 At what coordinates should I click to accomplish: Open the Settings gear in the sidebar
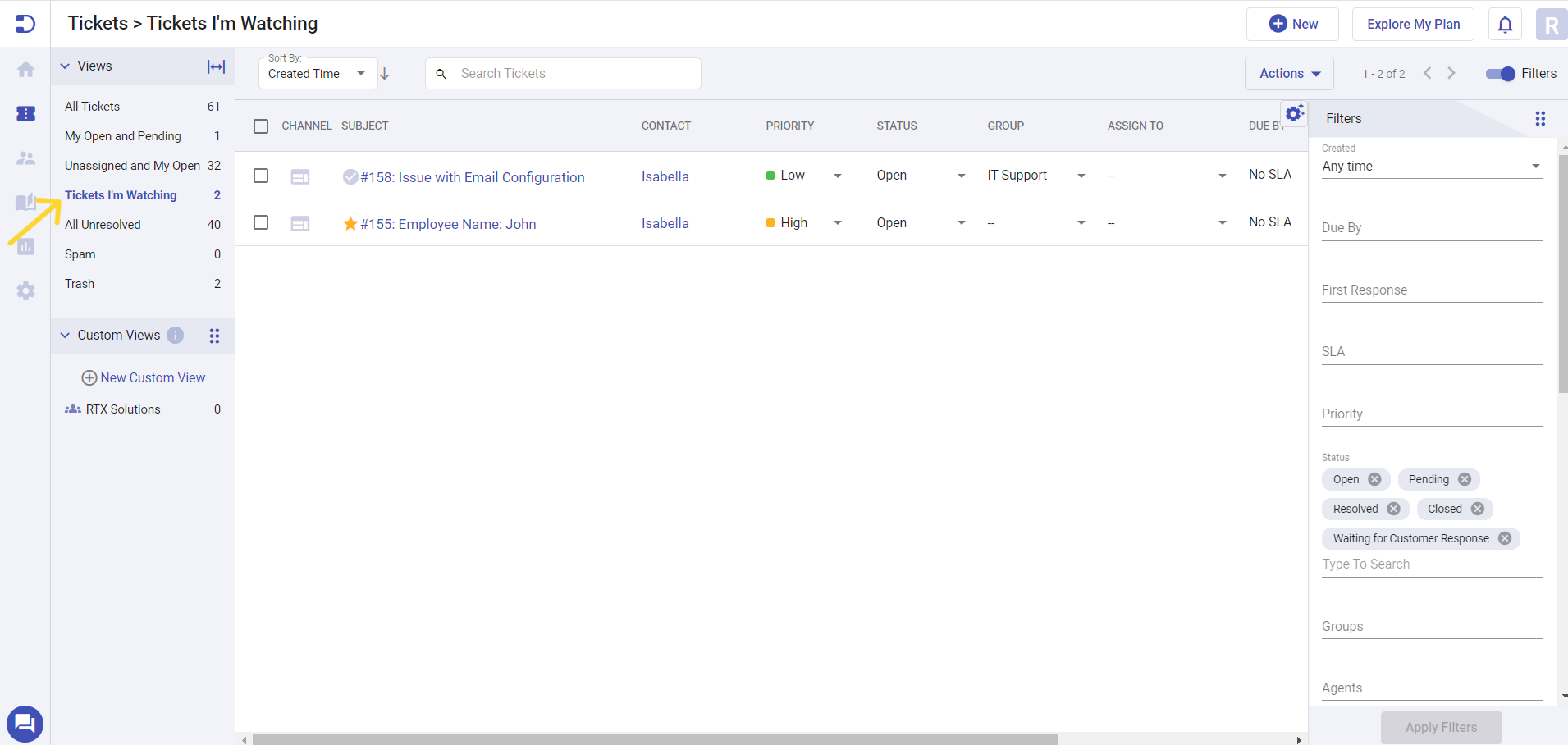[25, 291]
